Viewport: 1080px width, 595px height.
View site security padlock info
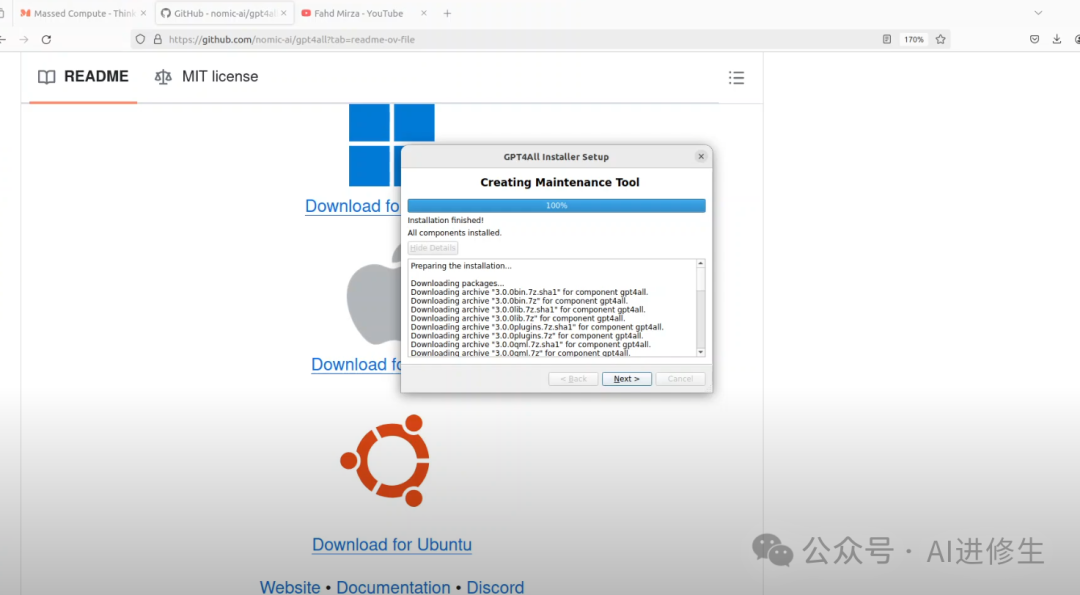[158, 39]
